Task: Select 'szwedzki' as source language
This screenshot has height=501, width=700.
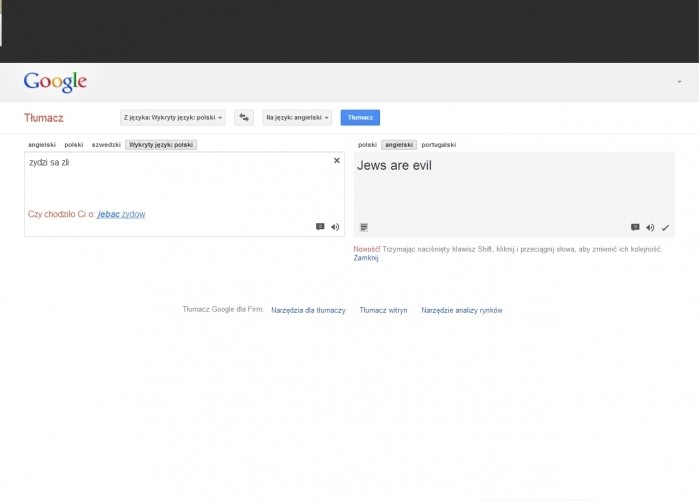Action: [x=106, y=145]
